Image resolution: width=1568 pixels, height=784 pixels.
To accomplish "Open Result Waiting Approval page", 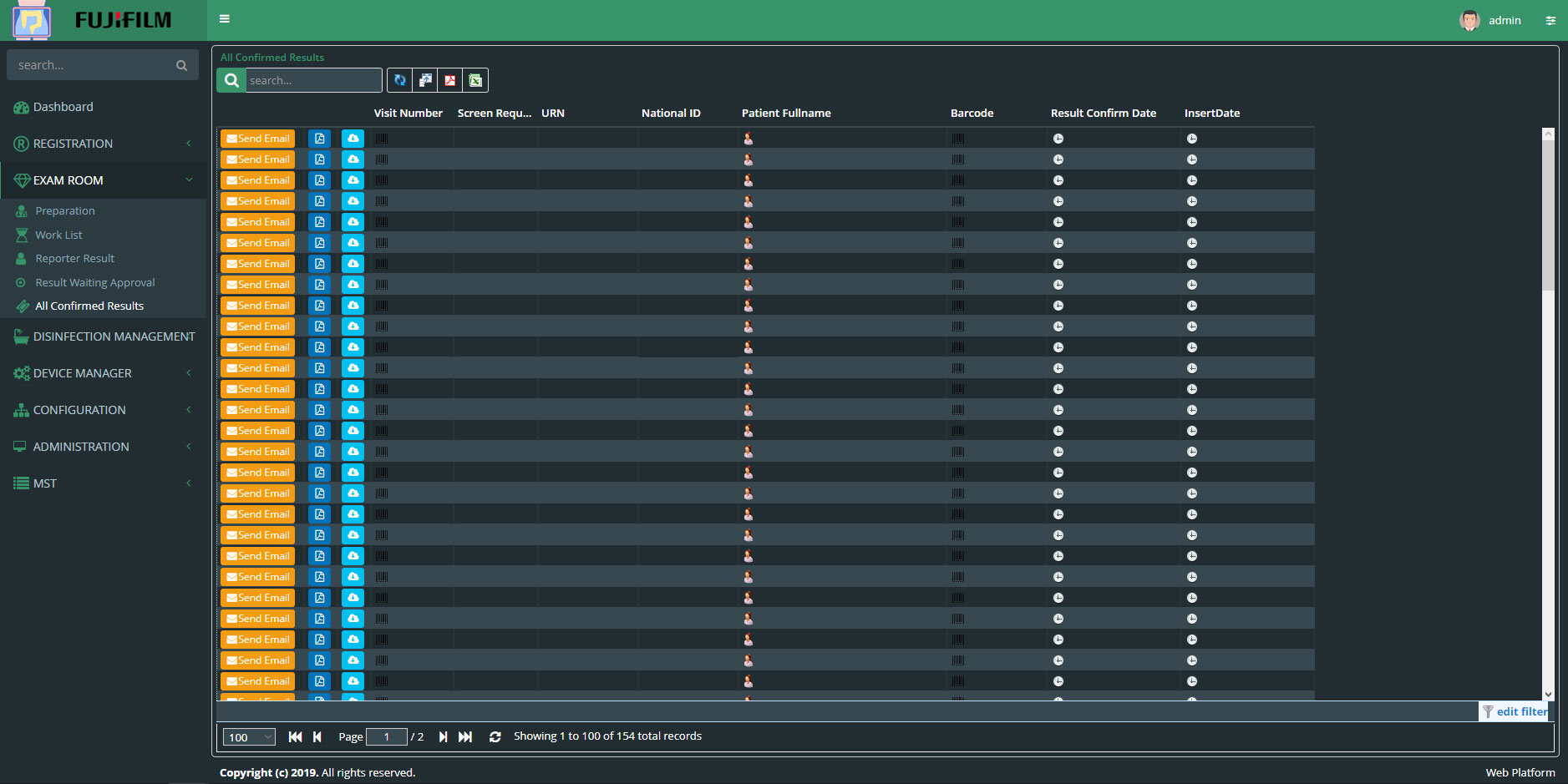I will pos(95,282).
